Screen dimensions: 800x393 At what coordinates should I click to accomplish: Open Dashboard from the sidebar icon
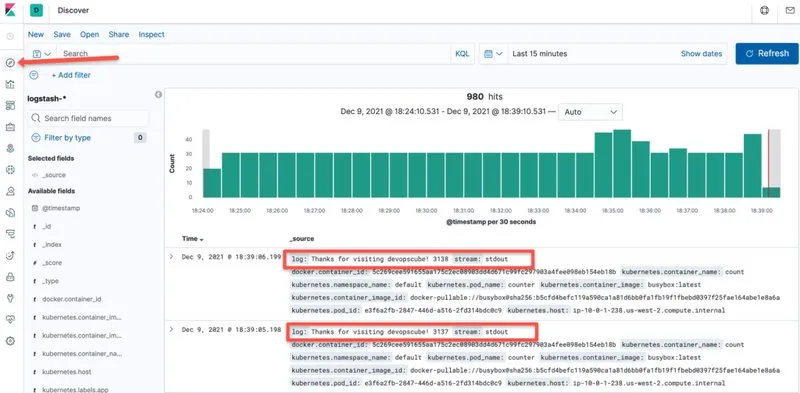tap(10, 106)
